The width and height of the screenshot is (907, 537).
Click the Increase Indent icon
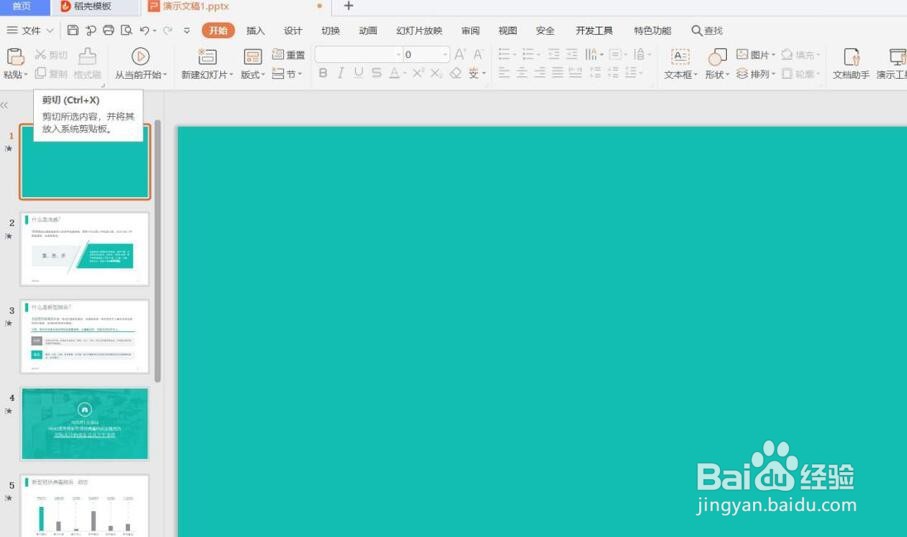click(x=572, y=54)
